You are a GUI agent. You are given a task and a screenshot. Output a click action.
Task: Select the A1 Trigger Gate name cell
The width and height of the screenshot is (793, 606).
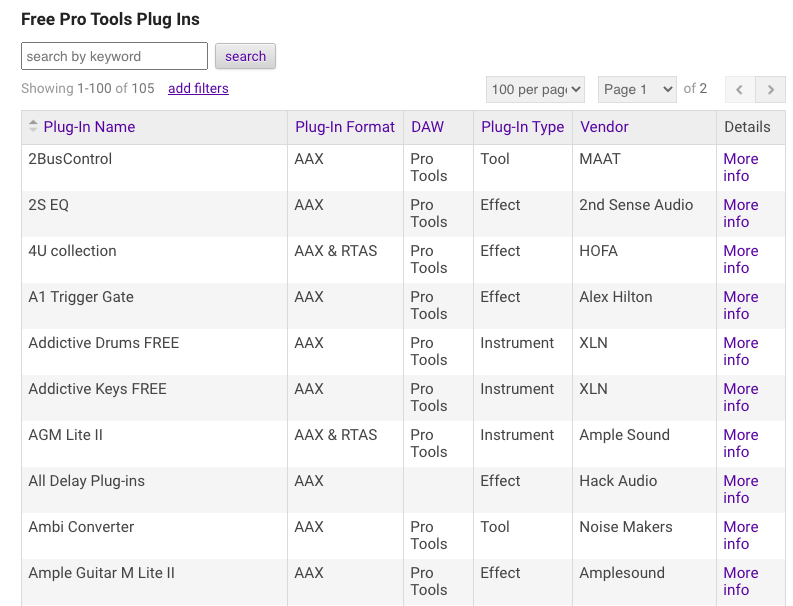pyautogui.click(x=154, y=306)
